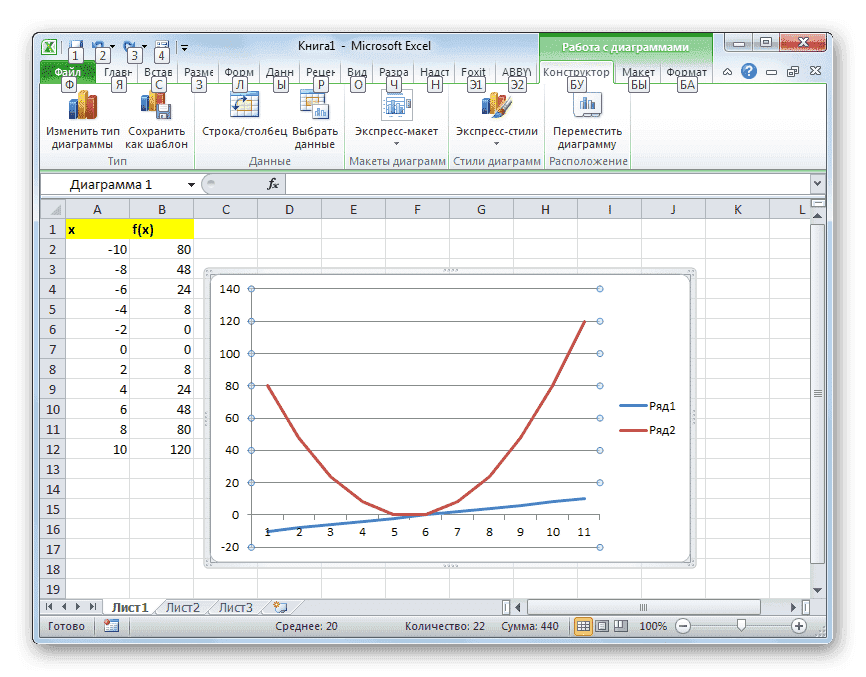Open Excel Help question mark icon
This screenshot has width=866, height=677.
point(748,72)
